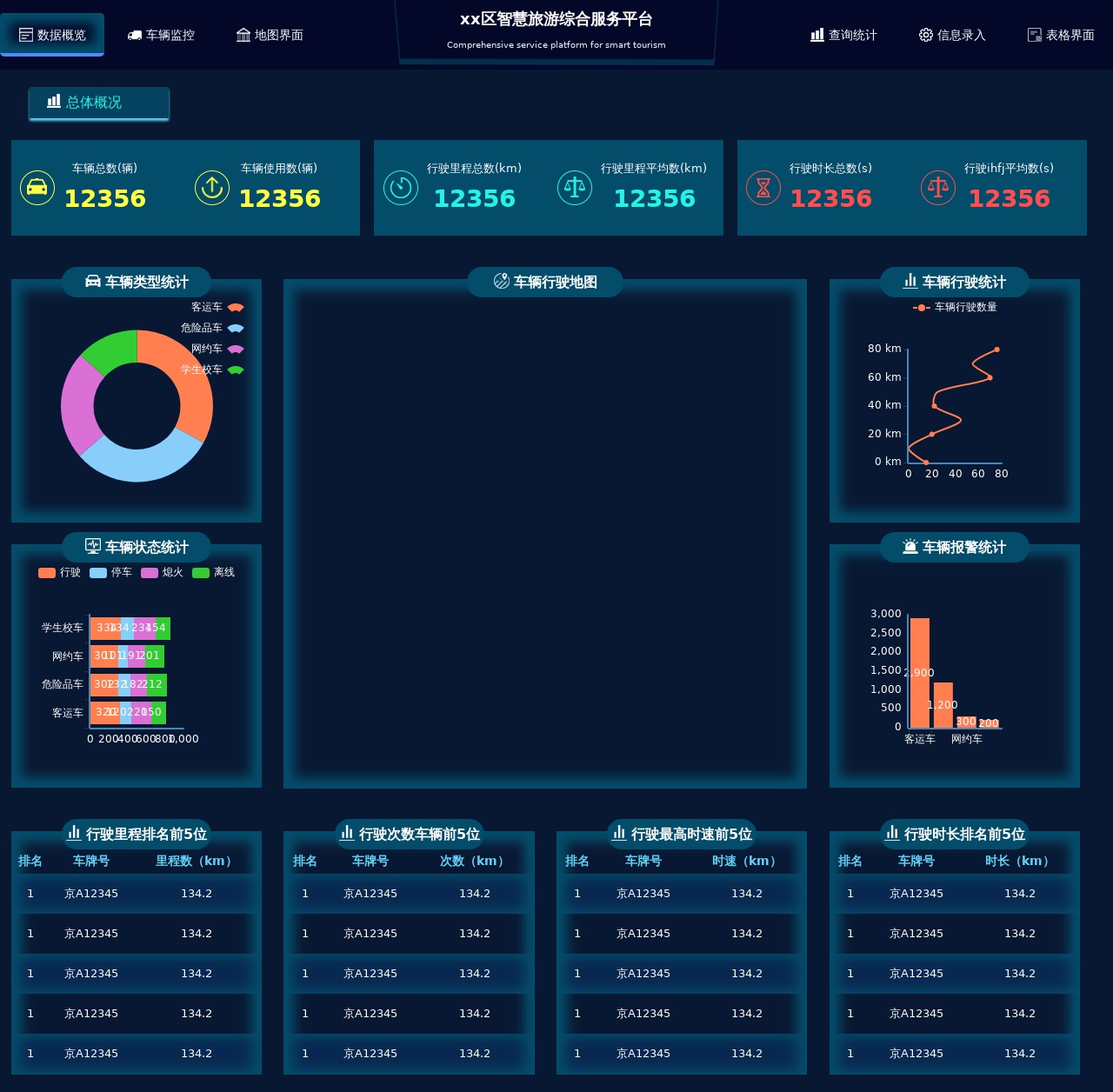Click 车辆使用数 value 12356

pyautogui.click(x=280, y=198)
